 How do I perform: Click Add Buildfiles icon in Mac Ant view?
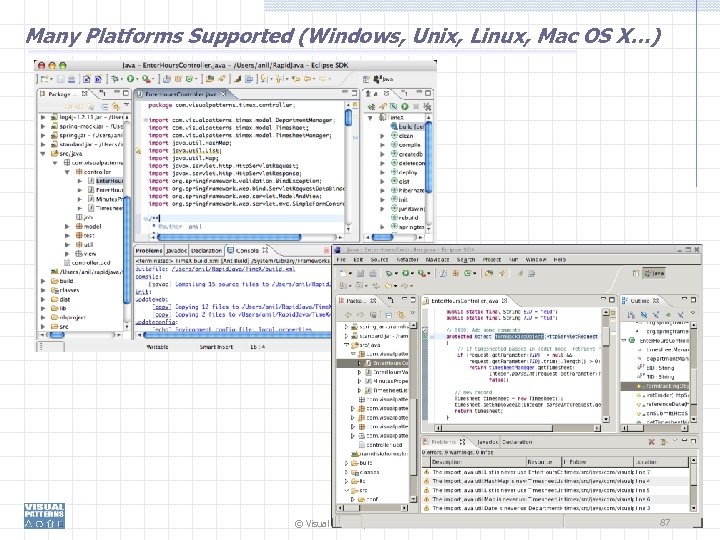coord(371,107)
